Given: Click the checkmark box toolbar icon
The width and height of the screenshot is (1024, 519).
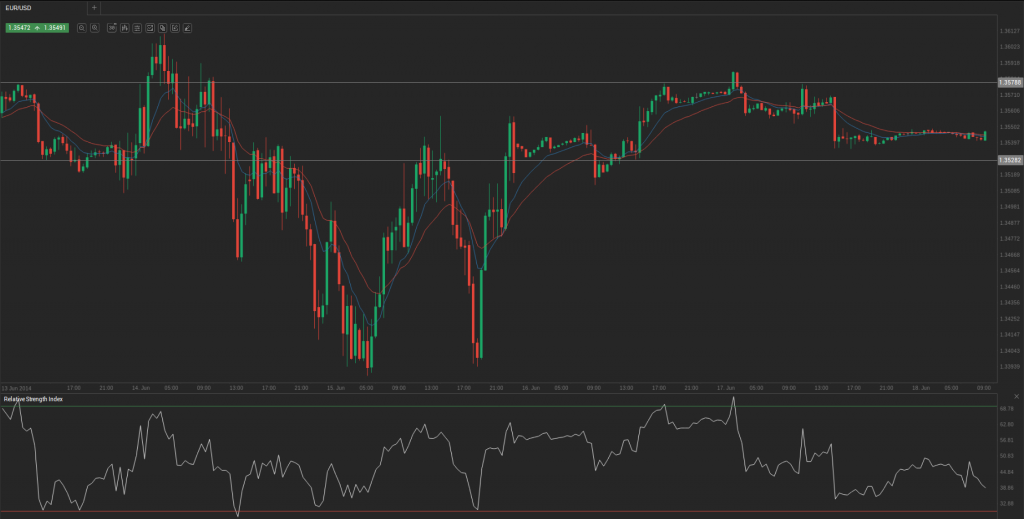Looking at the screenshot, I should 149,28.
